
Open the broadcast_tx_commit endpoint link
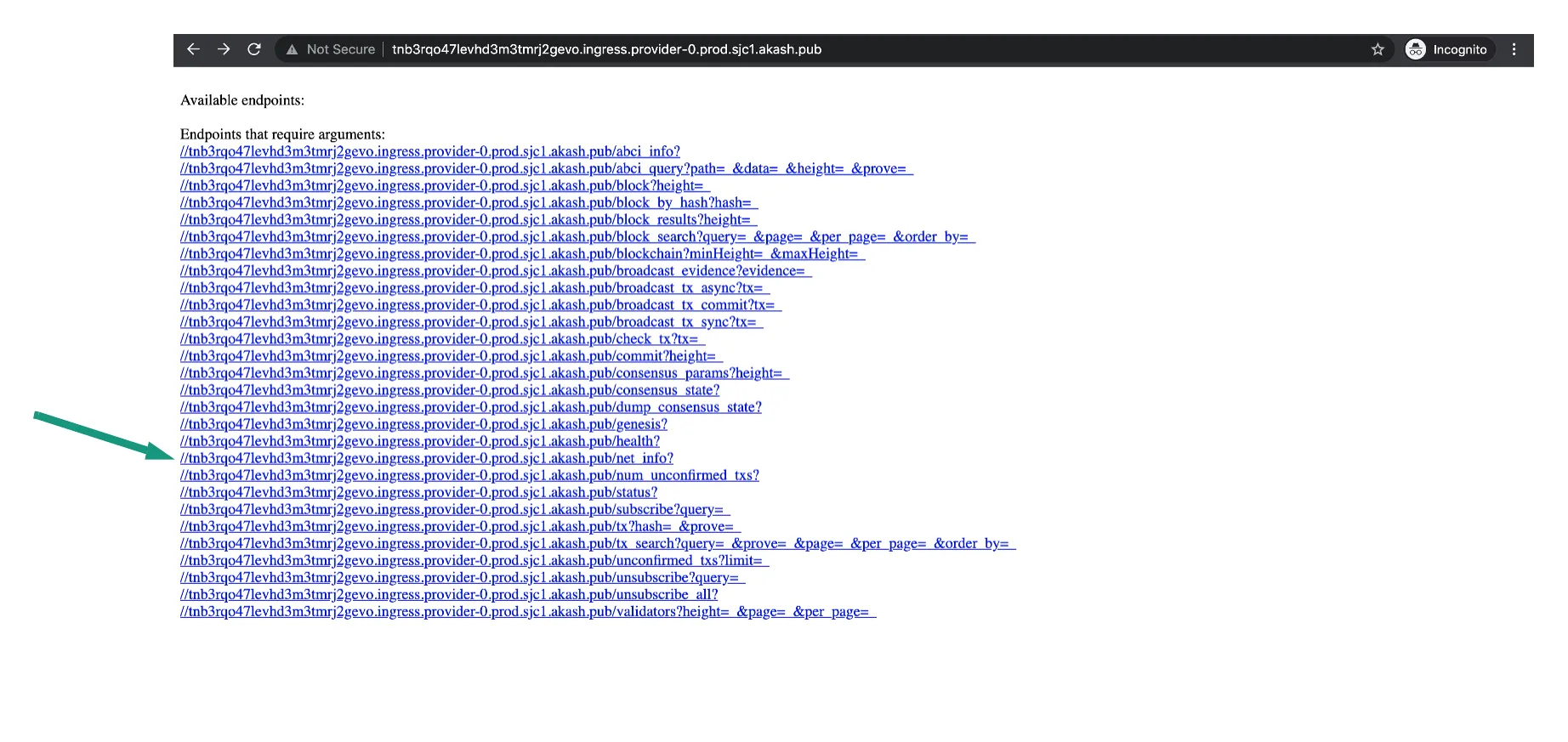click(x=480, y=304)
